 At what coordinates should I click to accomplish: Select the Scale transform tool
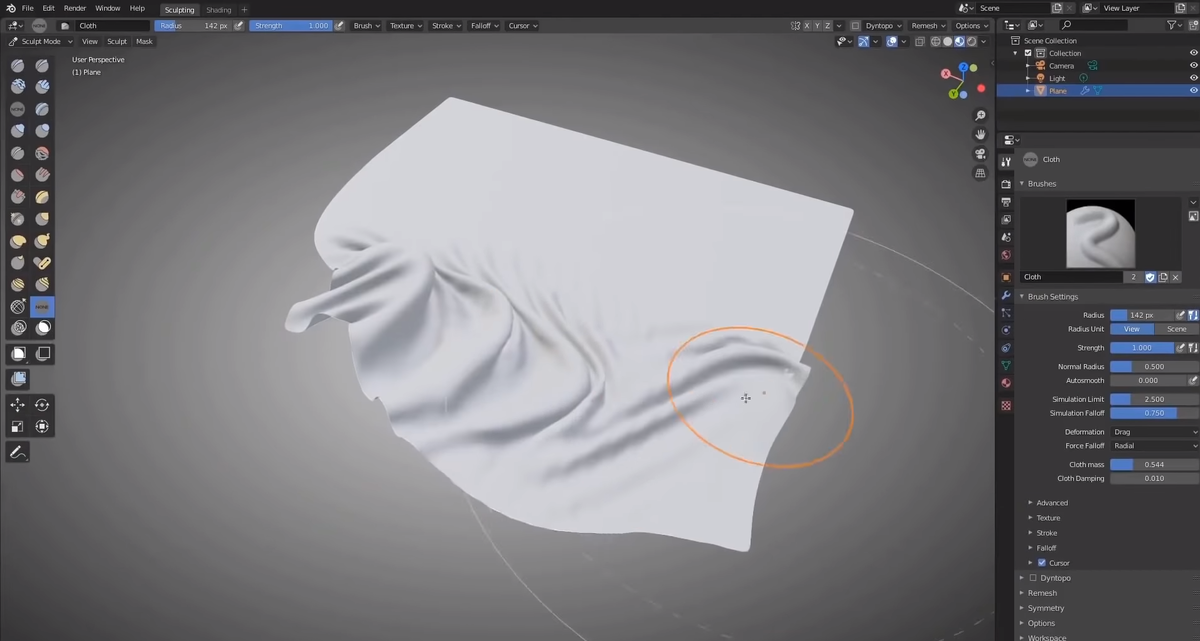point(18,427)
